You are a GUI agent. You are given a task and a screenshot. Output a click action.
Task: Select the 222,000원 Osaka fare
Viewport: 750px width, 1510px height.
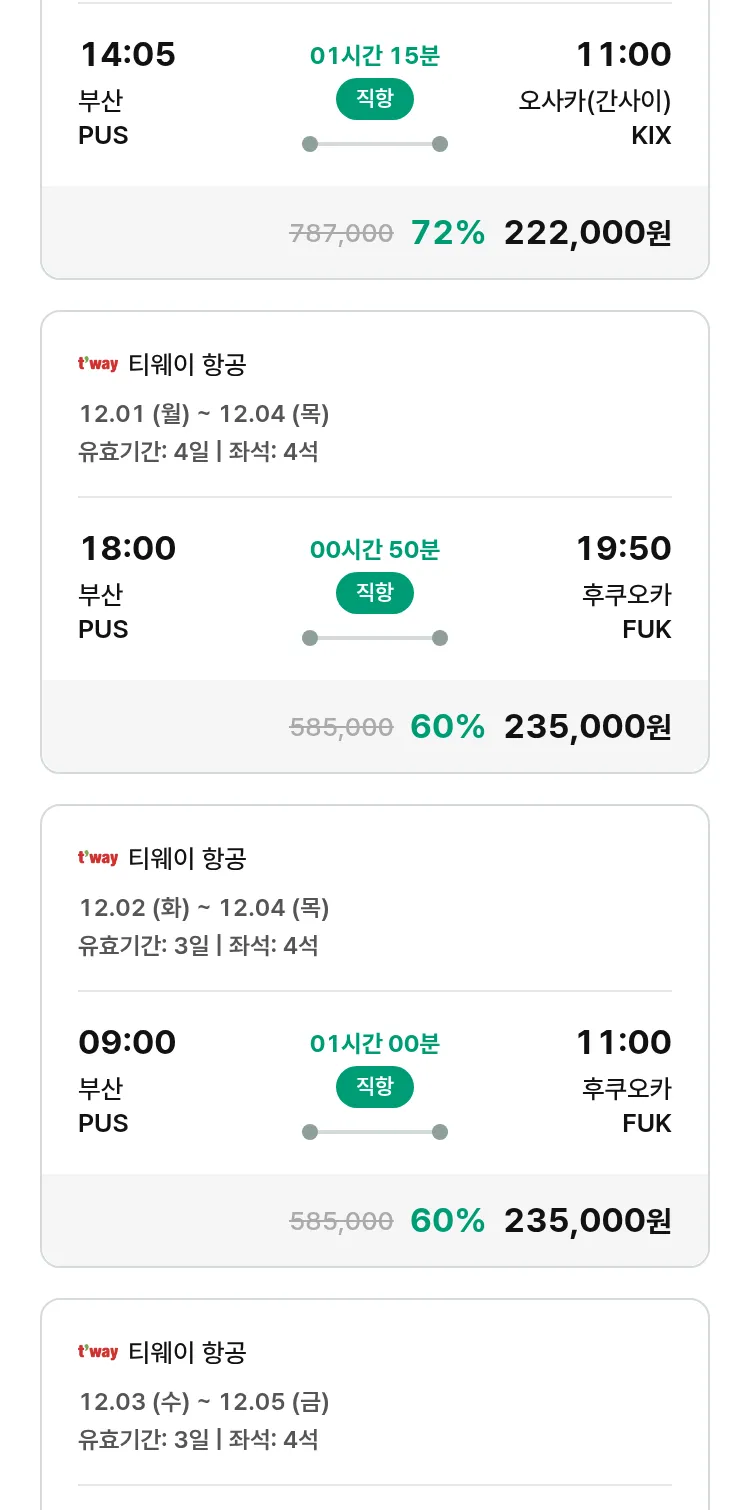pos(587,233)
